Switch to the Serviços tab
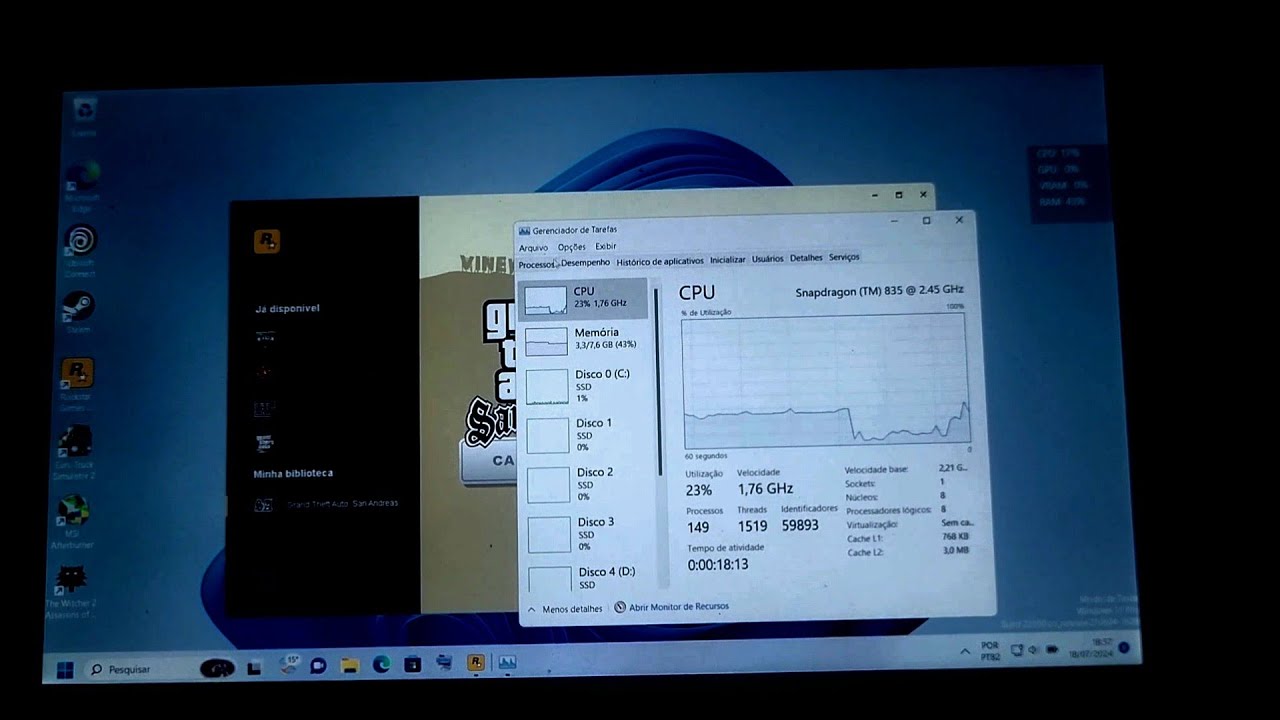The height and width of the screenshot is (720, 1280). [844, 257]
